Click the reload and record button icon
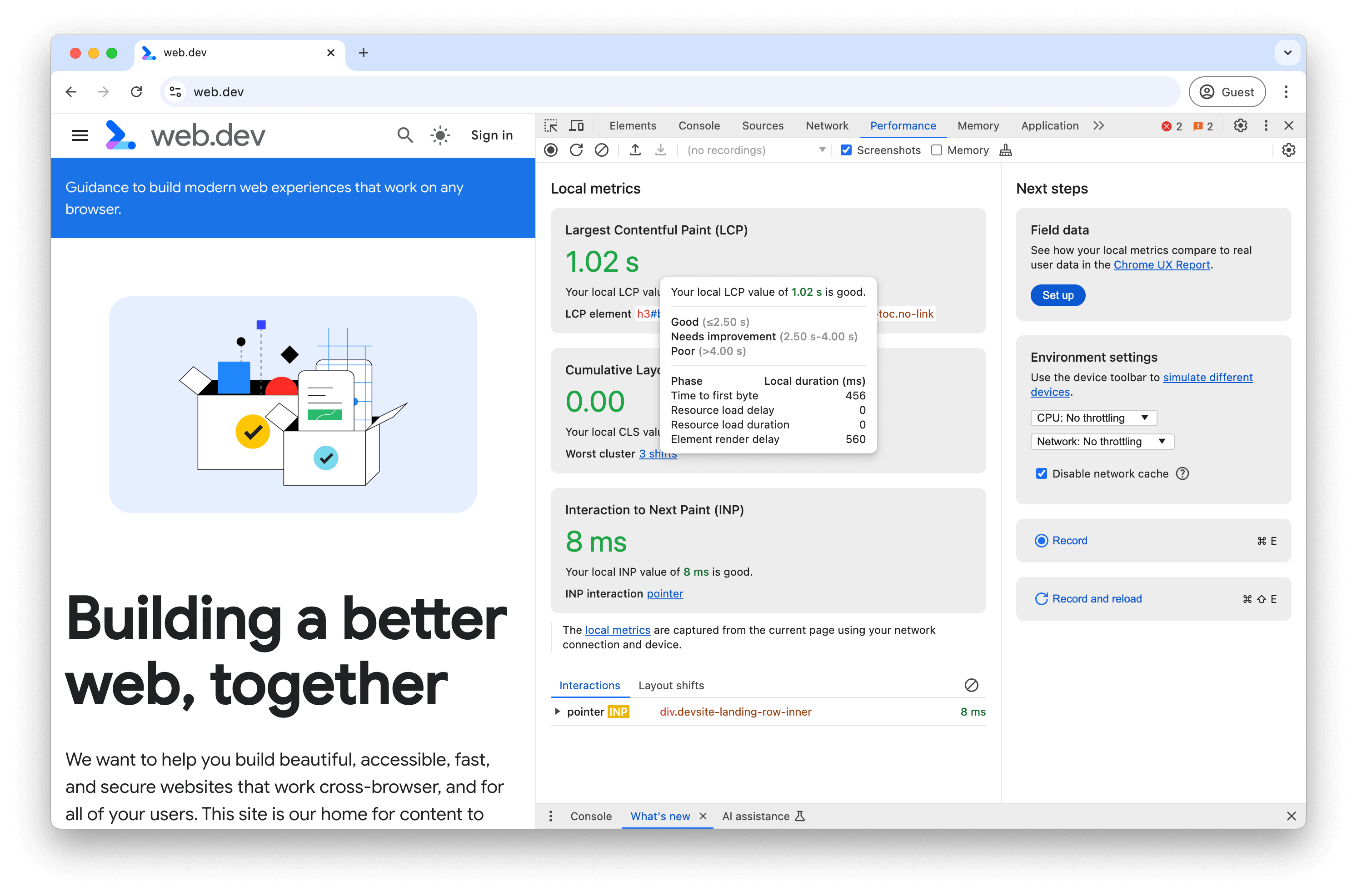 click(1039, 599)
